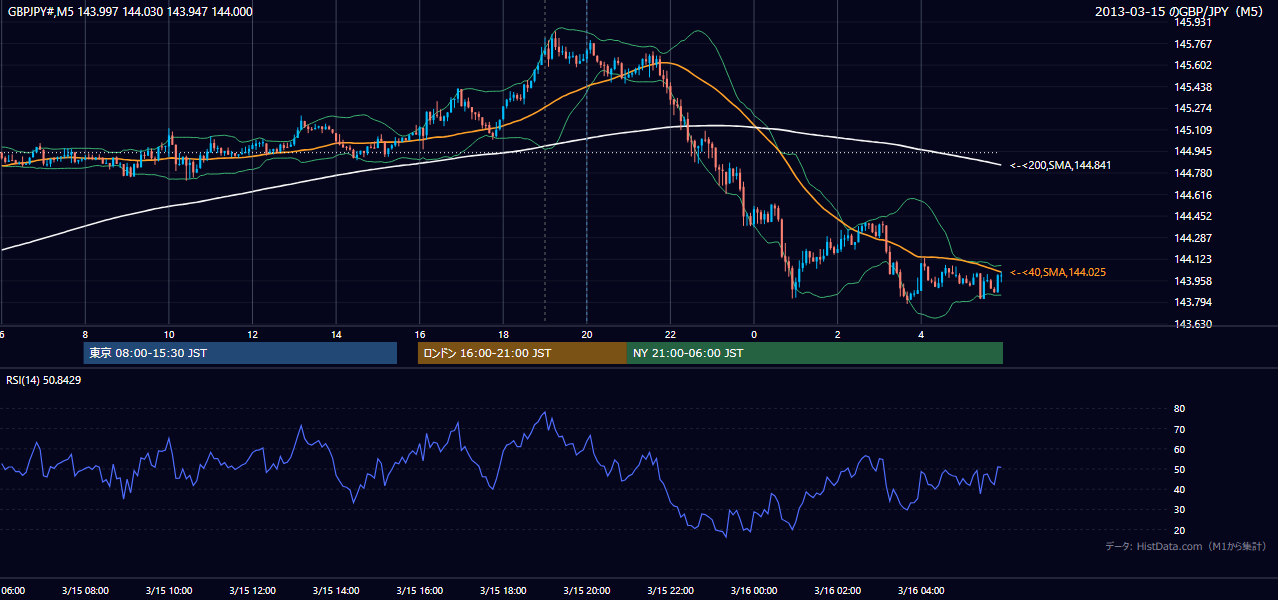The width and height of the screenshot is (1278, 600).
Task: Click price level 144.452 on axis
Action: click(x=1191, y=216)
